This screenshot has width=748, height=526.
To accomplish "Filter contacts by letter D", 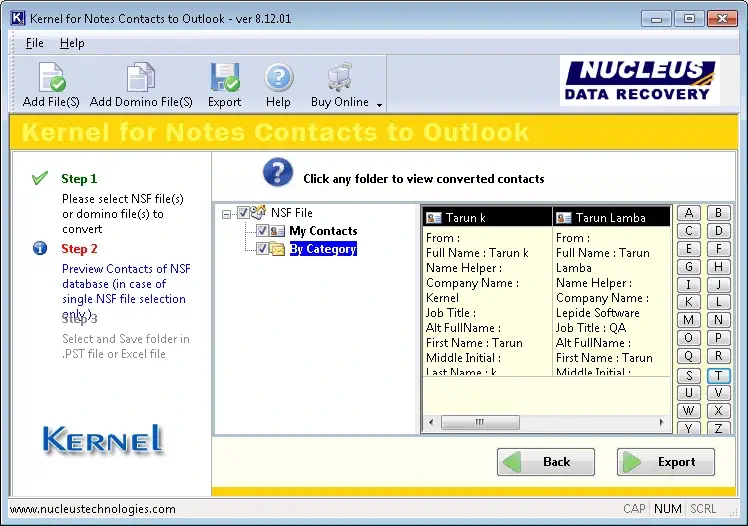I will [x=718, y=231].
